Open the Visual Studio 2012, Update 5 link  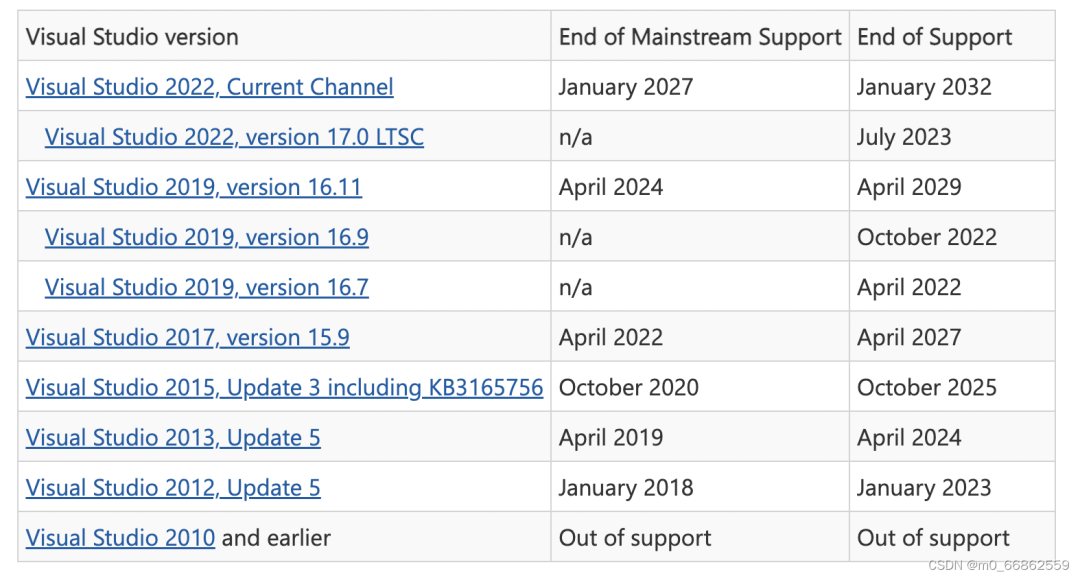[x=173, y=487]
